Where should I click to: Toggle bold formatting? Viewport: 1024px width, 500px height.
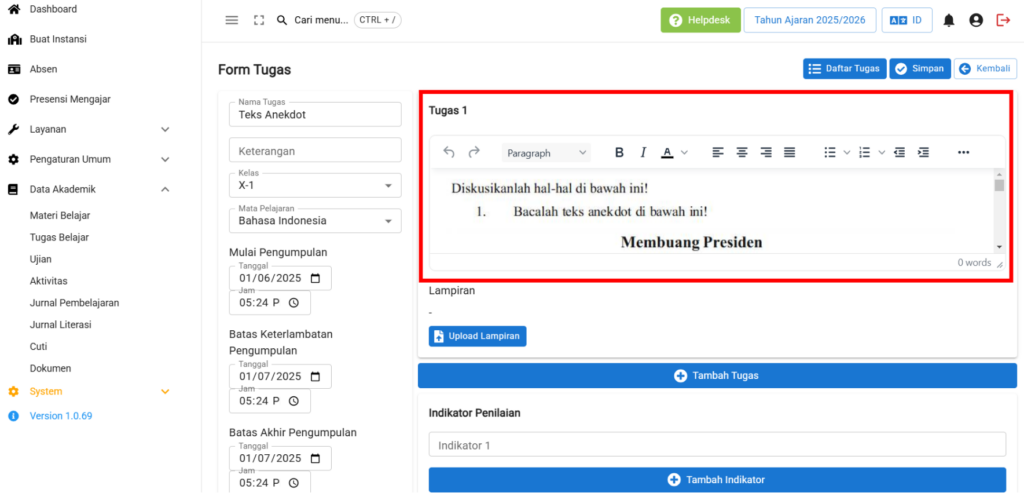click(x=619, y=152)
